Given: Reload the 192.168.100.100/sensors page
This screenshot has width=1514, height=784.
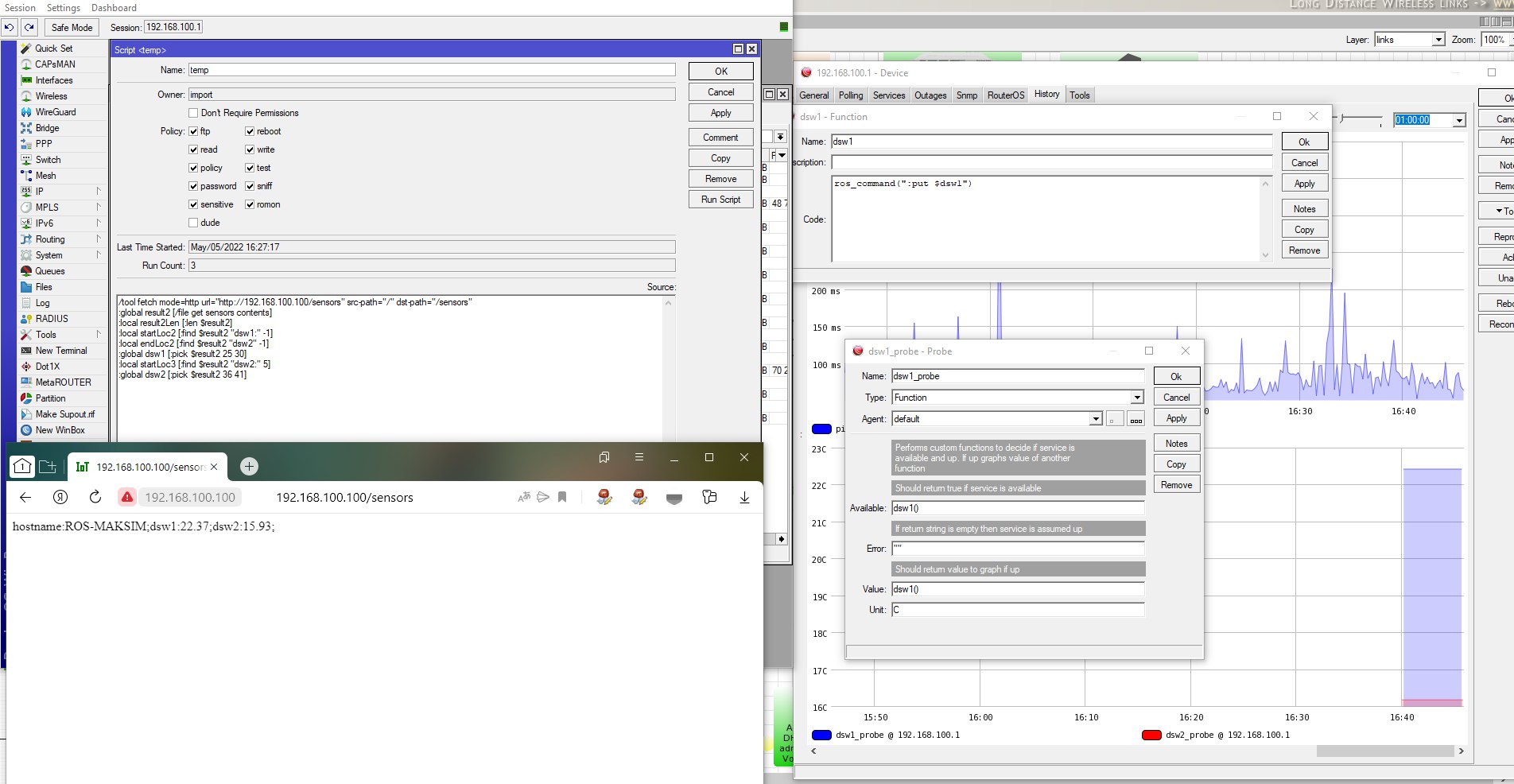Looking at the screenshot, I should click(95, 497).
